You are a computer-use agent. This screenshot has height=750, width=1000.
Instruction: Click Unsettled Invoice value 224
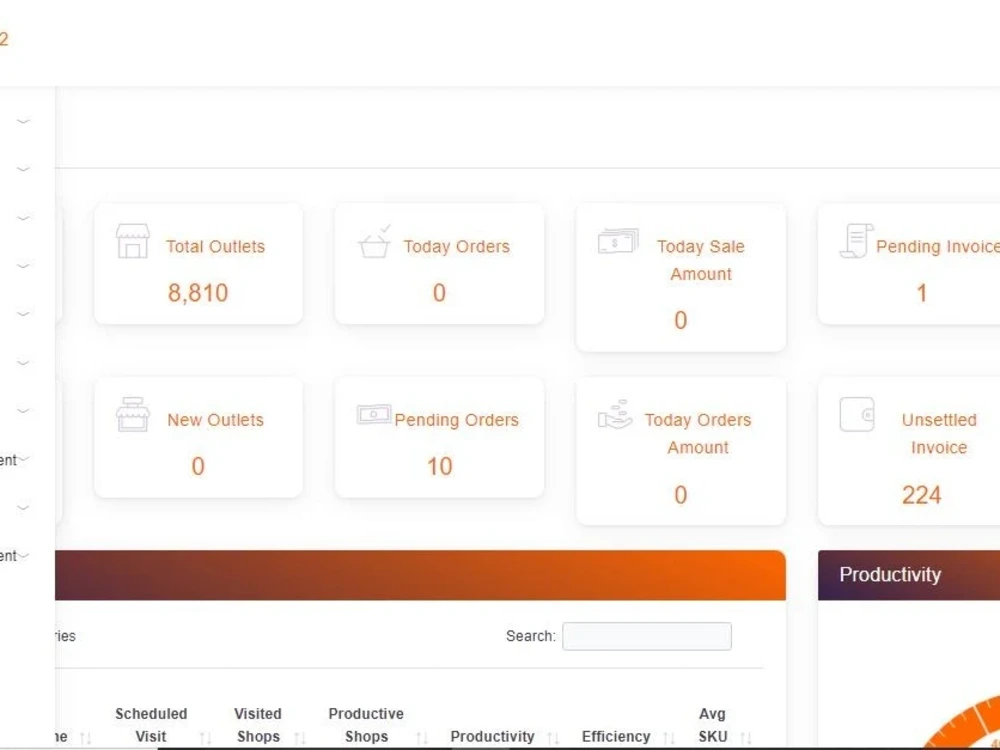(922, 495)
